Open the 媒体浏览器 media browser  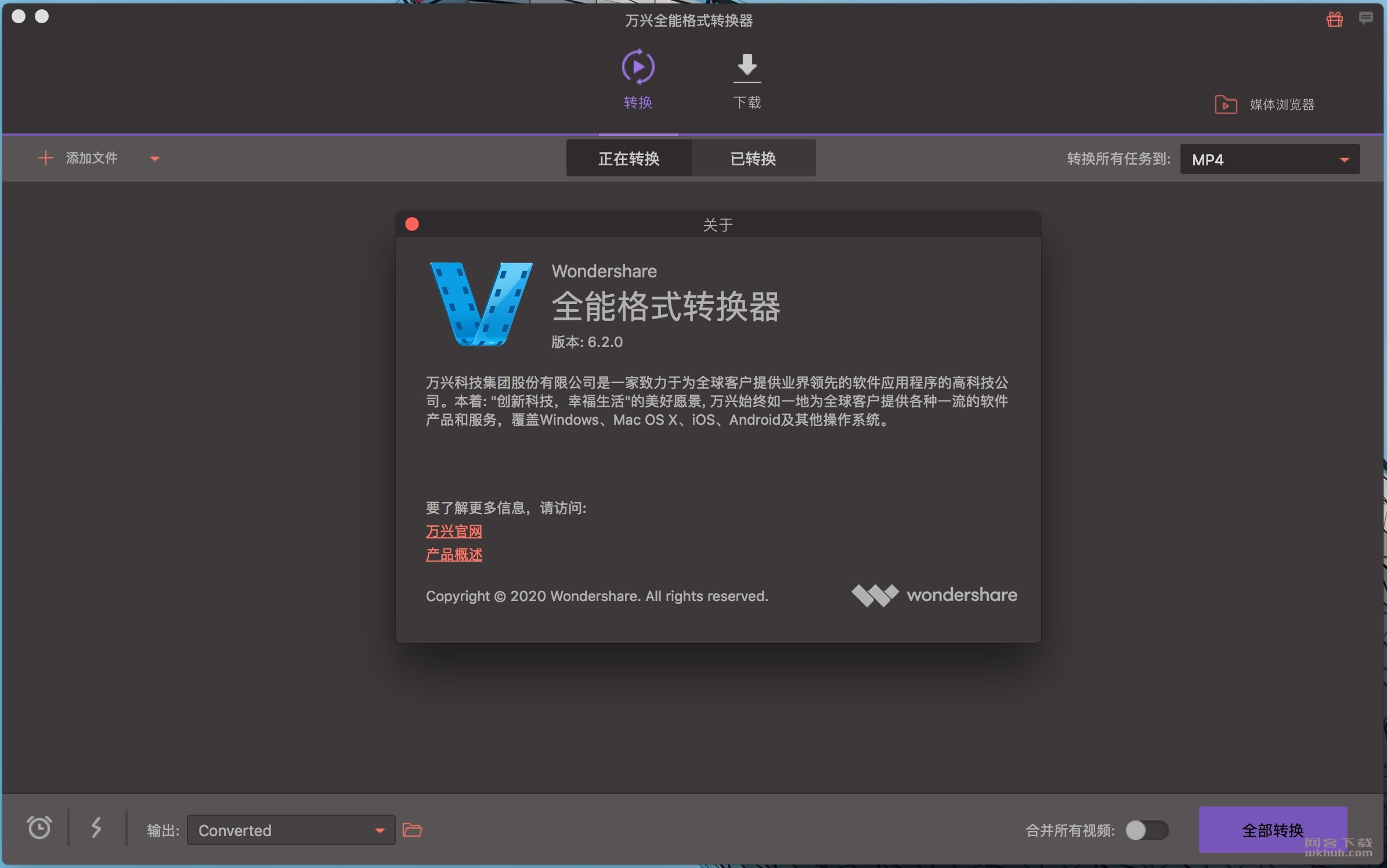(1265, 104)
